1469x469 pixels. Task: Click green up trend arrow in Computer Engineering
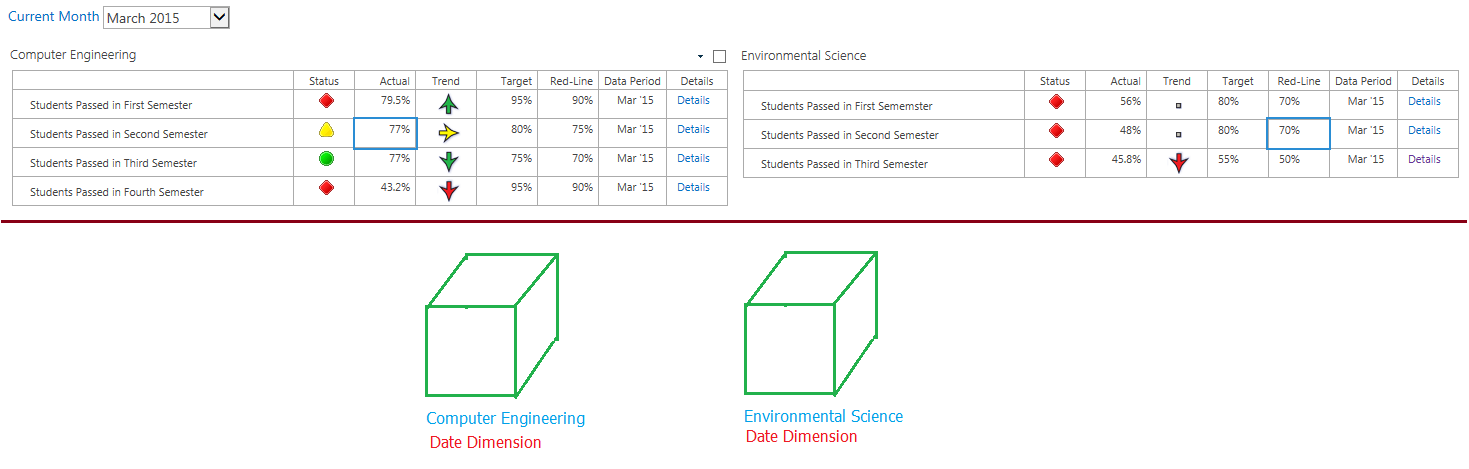tap(447, 103)
